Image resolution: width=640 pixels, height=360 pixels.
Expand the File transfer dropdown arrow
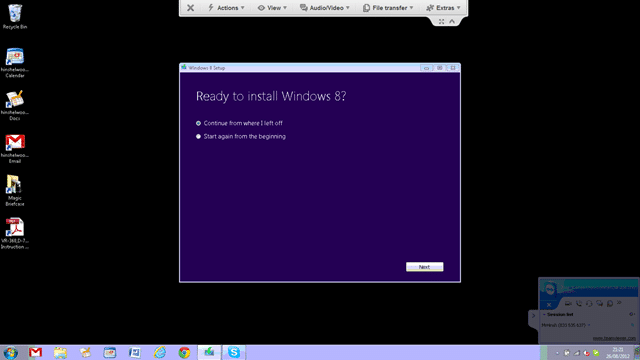coord(411,8)
